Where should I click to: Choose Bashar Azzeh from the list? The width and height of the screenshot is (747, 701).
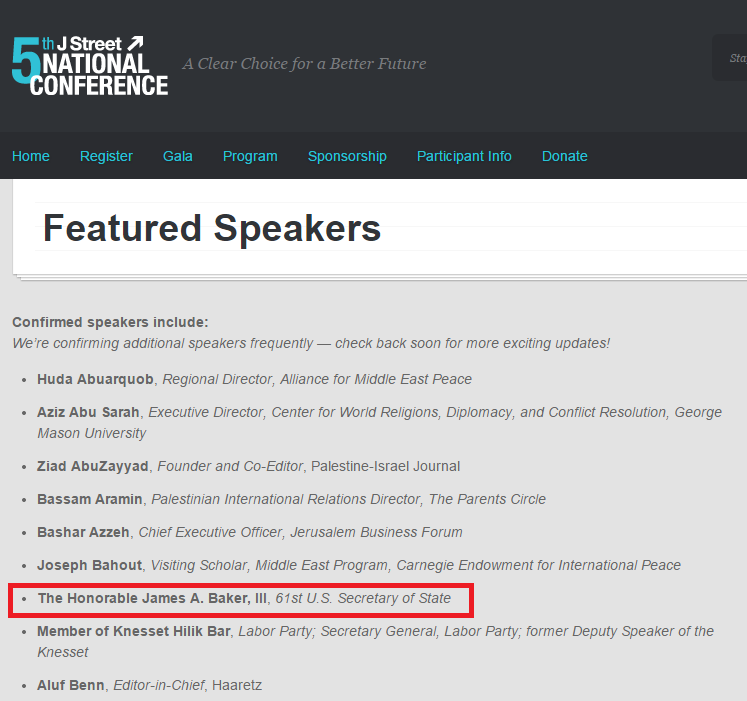pyautogui.click(x=84, y=532)
